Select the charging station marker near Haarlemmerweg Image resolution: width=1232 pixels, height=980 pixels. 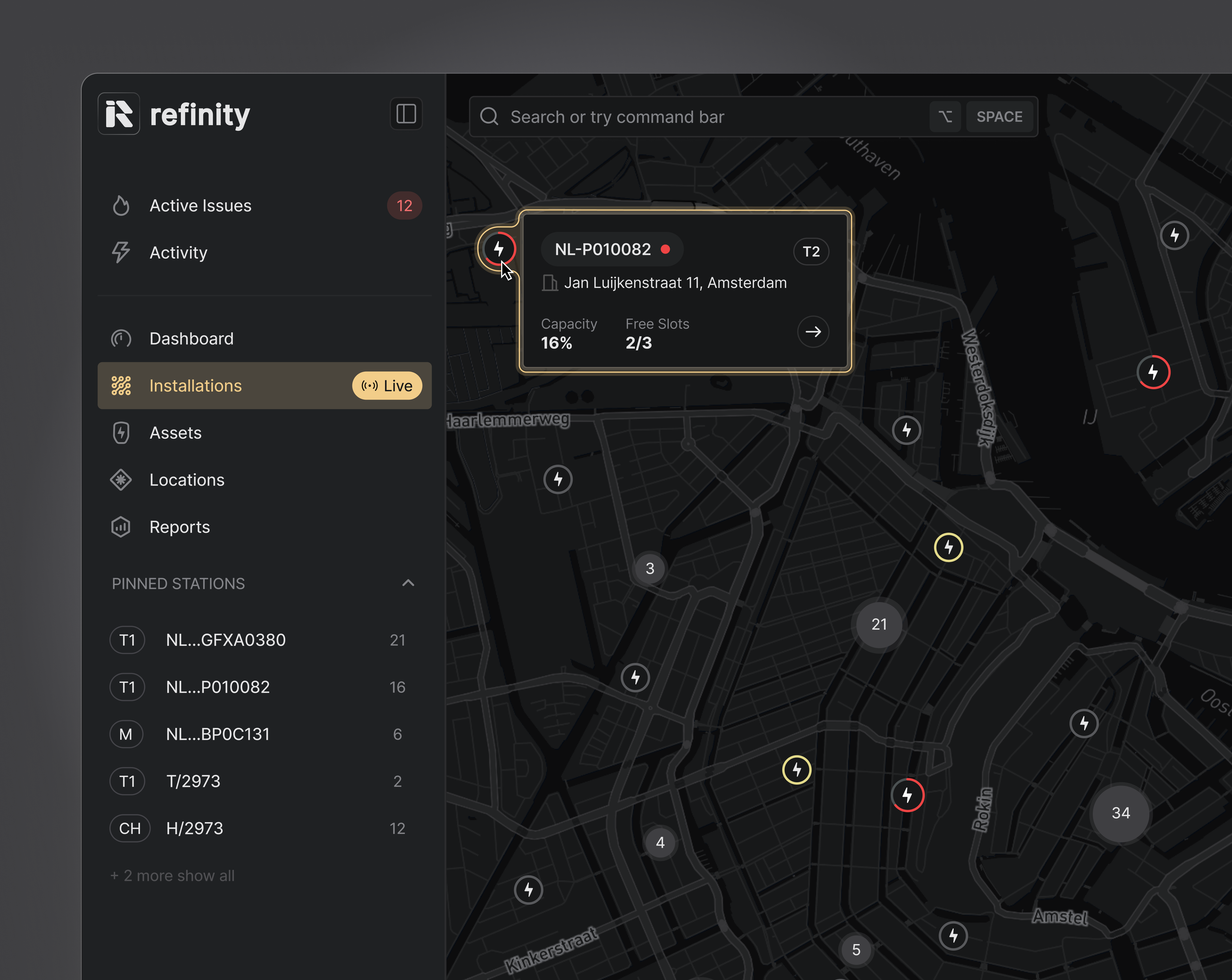coord(558,479)
